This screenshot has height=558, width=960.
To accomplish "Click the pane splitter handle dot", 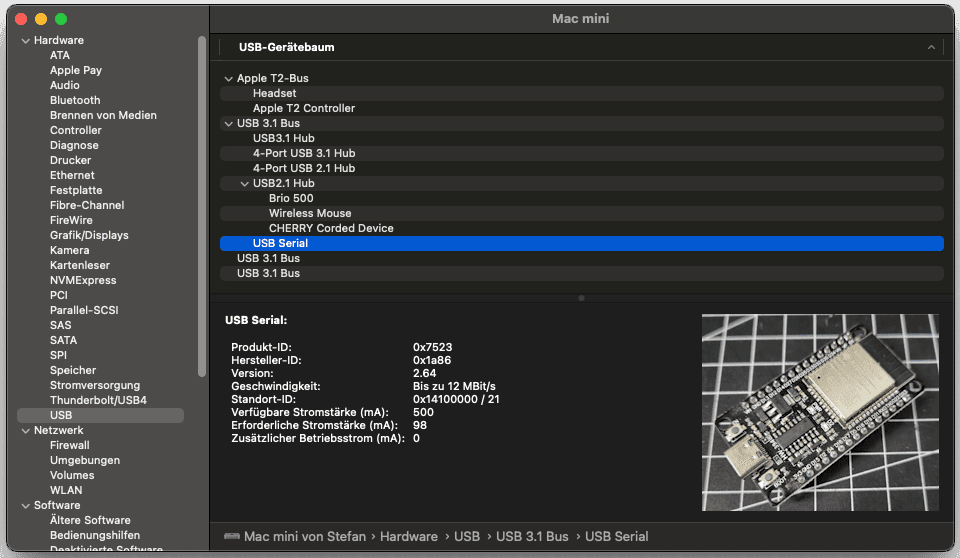I will tap(581, 298).
